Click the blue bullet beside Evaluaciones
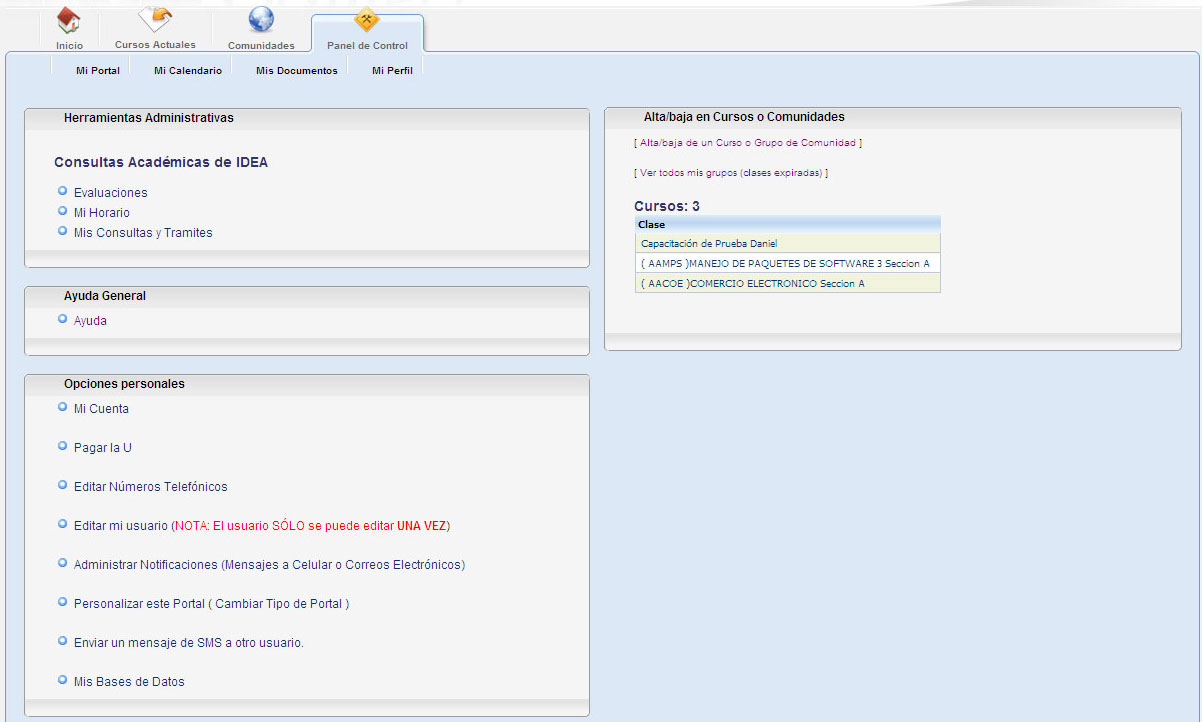Image resolution: width=1202 pixels, height=722 pixels. point(63,190)
